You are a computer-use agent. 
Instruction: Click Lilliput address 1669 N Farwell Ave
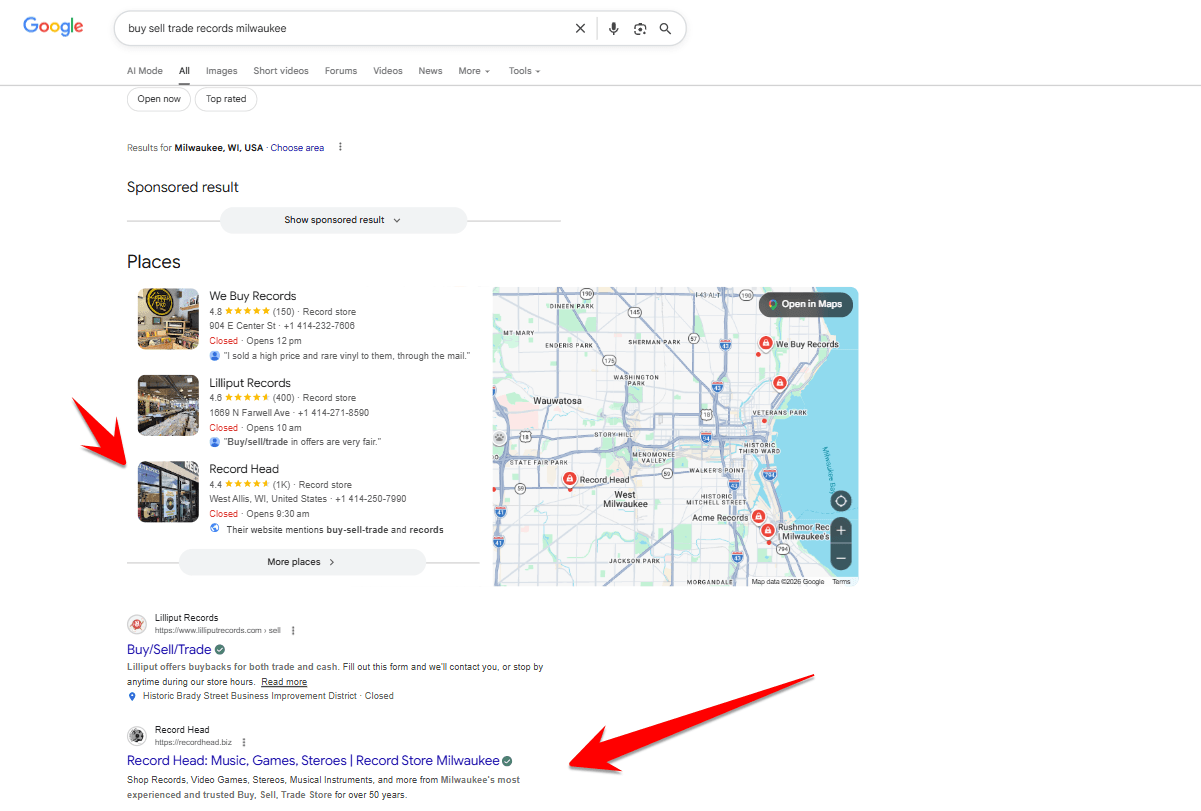250,412
